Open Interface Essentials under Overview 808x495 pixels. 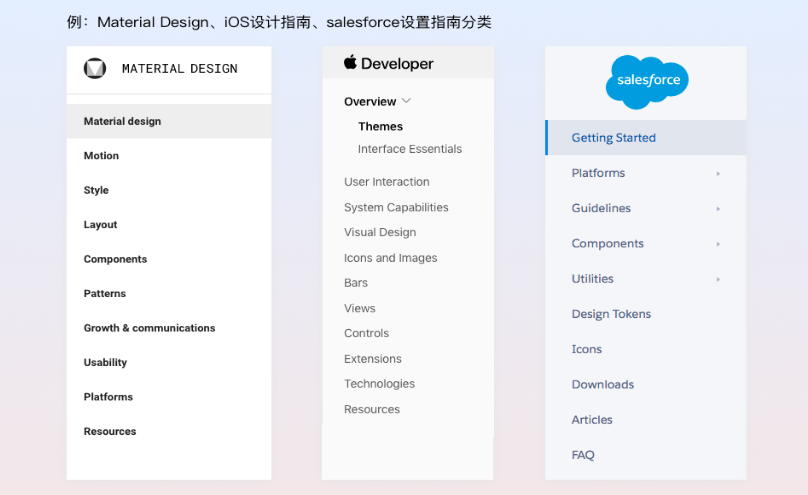[x=410, y=149]
